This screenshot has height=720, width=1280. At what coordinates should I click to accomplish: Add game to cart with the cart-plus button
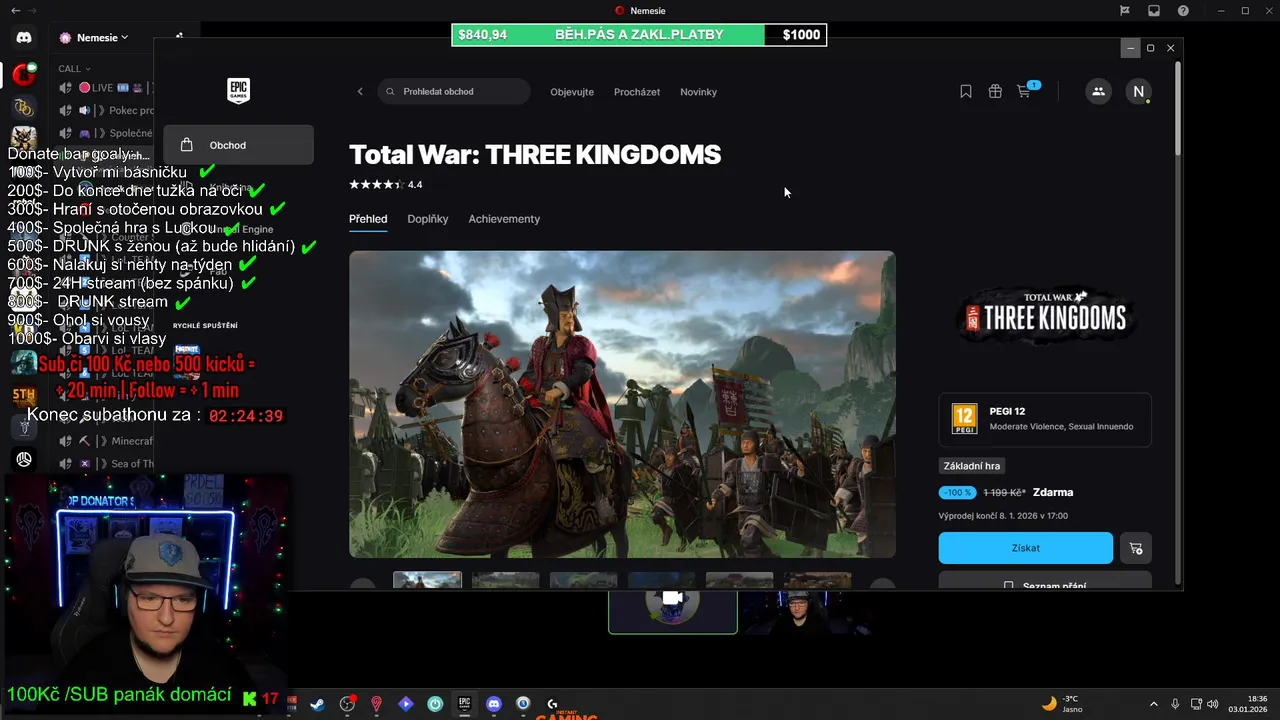pyautogui.click(x=1135, y=548)
